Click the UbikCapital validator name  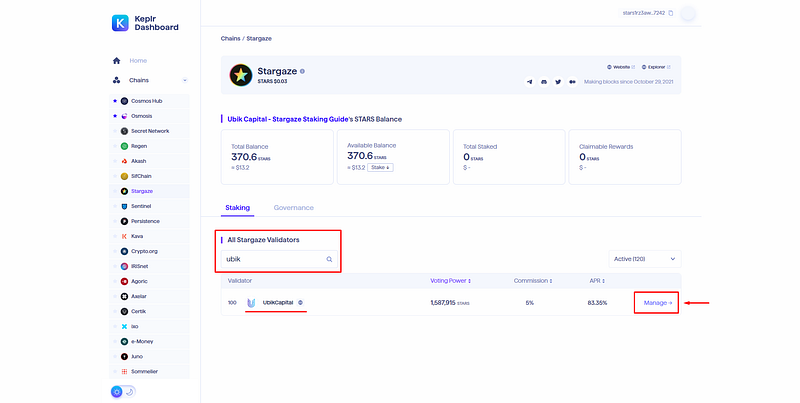pyautogui.click(x=278, y=303)
